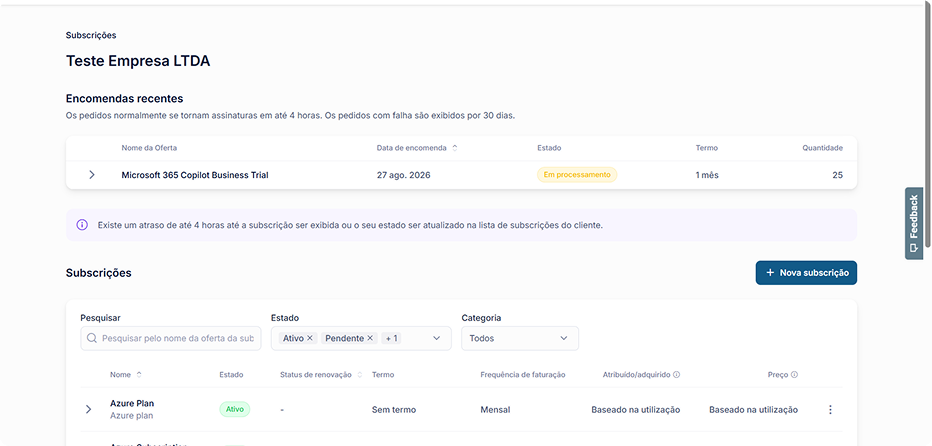
Task: Click the Subscrições breadcrumb at the top
Action: pos(91,35)
